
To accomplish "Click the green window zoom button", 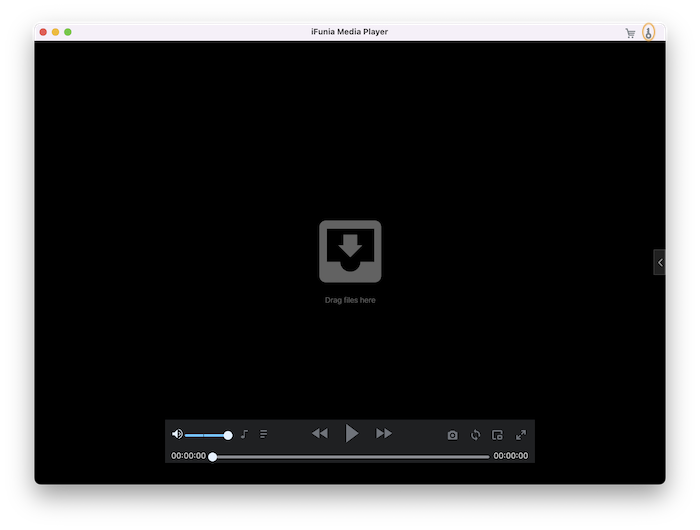I will 68,32.
